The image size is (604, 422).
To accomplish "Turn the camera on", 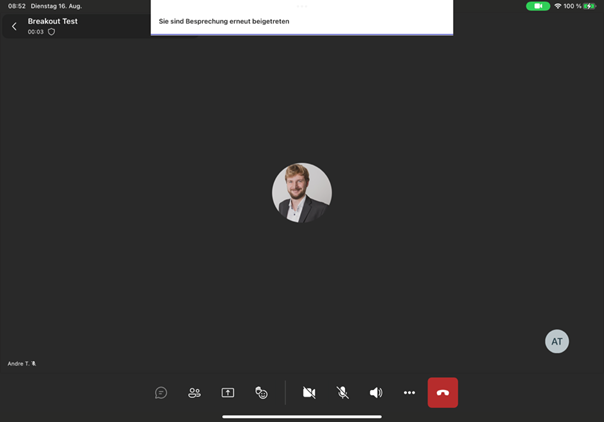I will click(x=309, y=393).
